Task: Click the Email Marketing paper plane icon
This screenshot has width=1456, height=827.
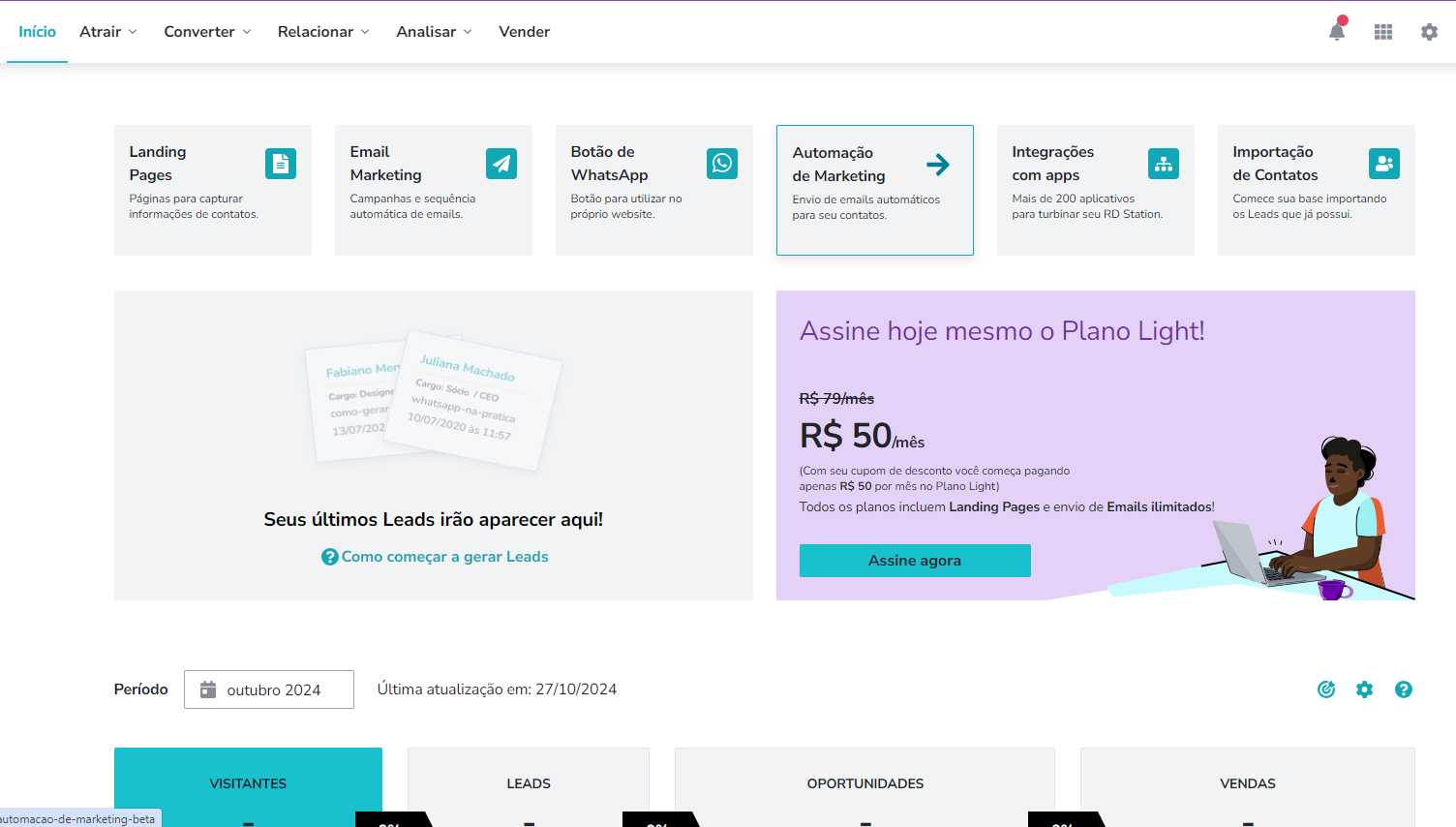Action: coord(501,164)
